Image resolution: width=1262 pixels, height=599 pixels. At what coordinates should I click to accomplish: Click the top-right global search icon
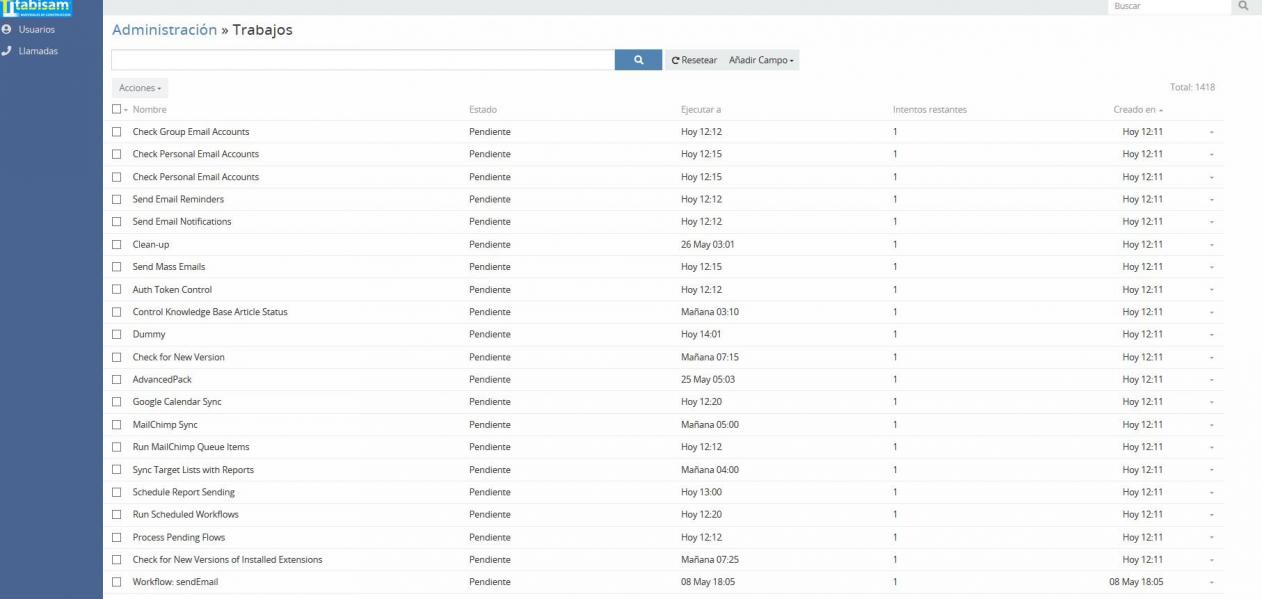pyautogui.click(x=1244, y=6)
